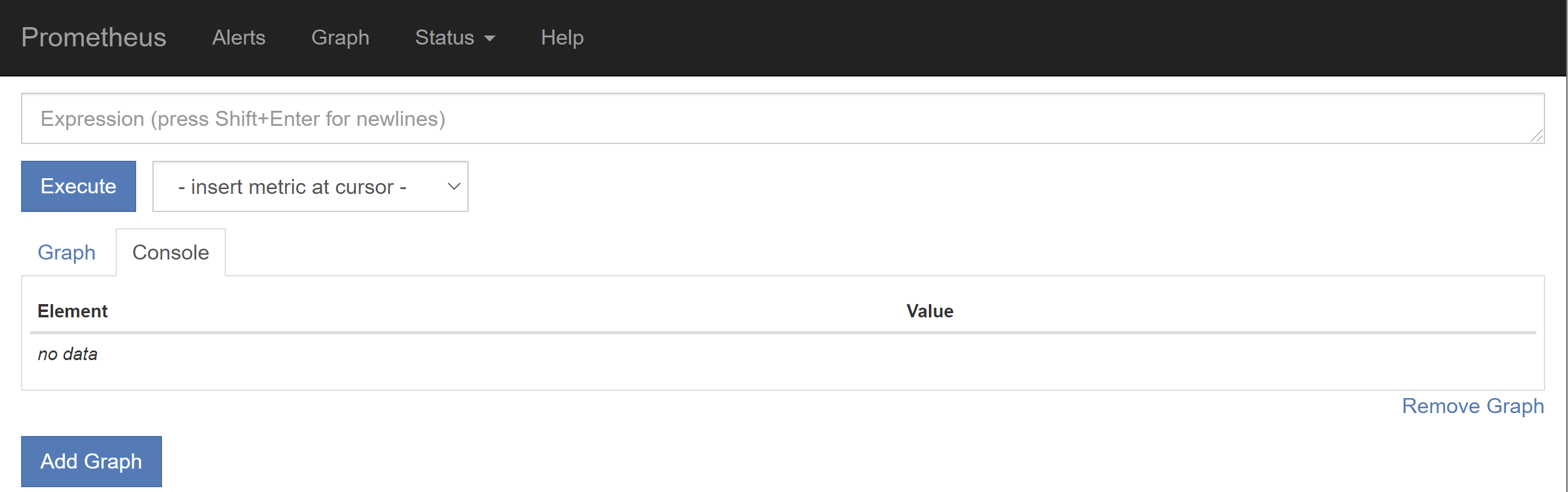Click the empty dark navbar area right of Help
This screenshot has width=1568, height=492.
[1035, 38]
